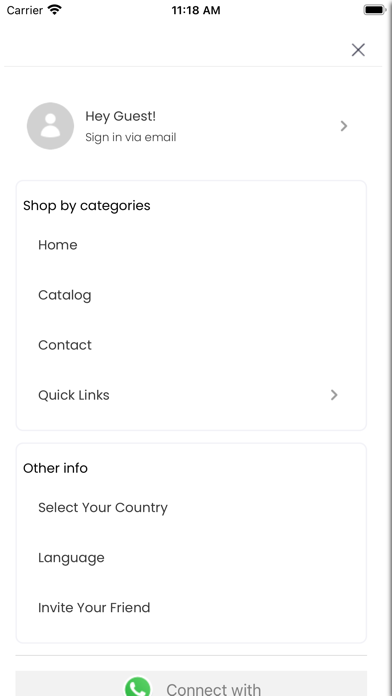Screen dimensions: 392x696
Task: Click the green WhatsApp phone icon
Action: coord(138,687)
